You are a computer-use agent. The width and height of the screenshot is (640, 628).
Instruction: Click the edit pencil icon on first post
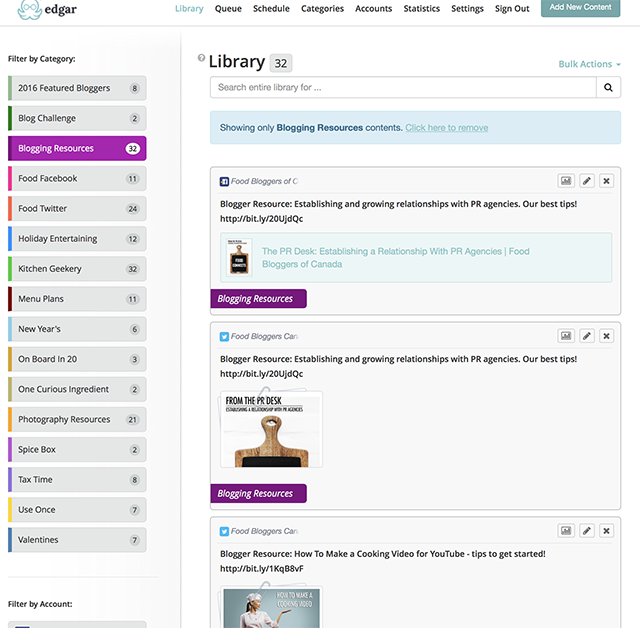(587, 181)
